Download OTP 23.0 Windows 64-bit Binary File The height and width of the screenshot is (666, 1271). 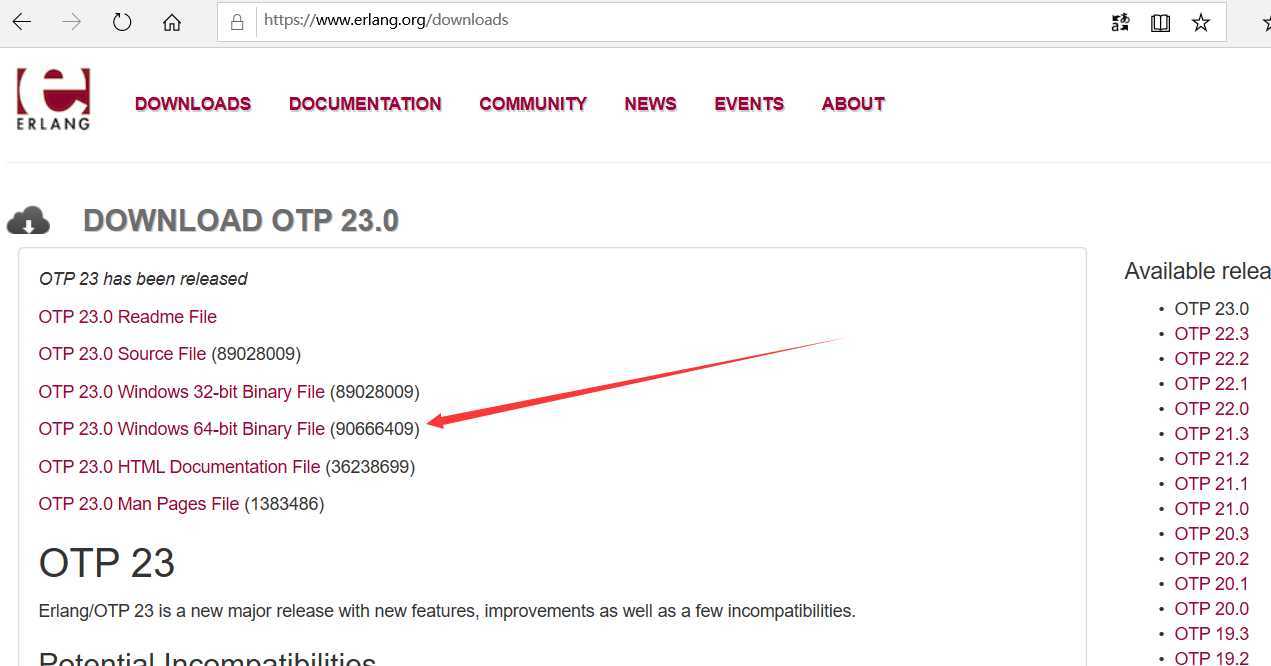[182, 429]
